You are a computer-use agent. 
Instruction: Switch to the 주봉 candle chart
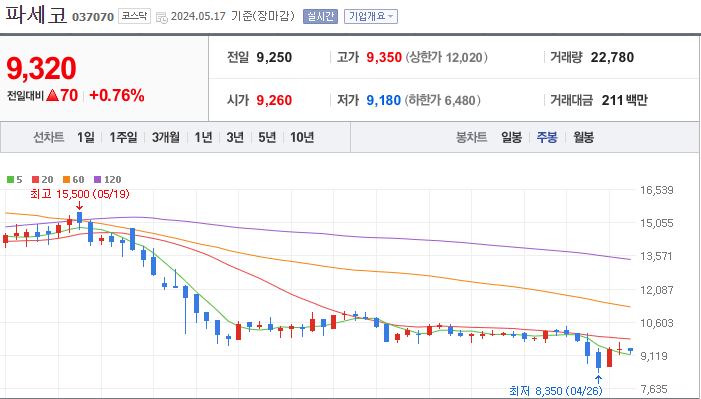pyautogui.click(x=547, y=137)
